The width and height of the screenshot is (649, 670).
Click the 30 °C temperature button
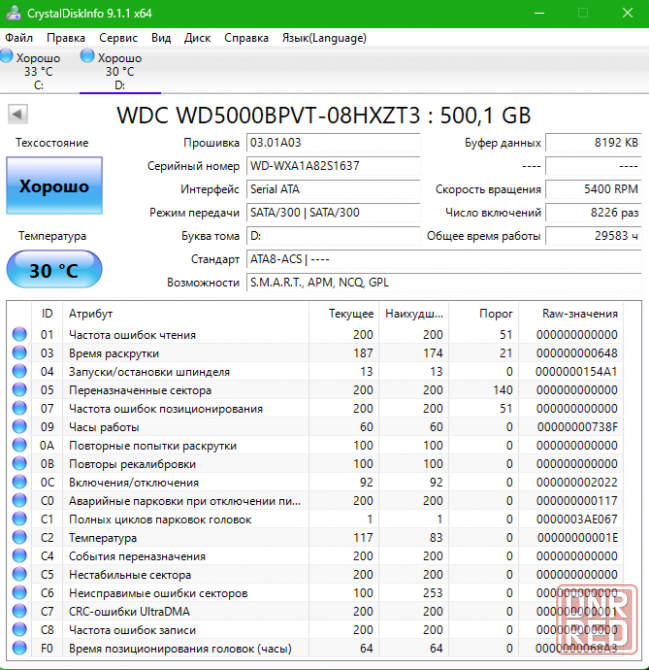pos(54,270)
